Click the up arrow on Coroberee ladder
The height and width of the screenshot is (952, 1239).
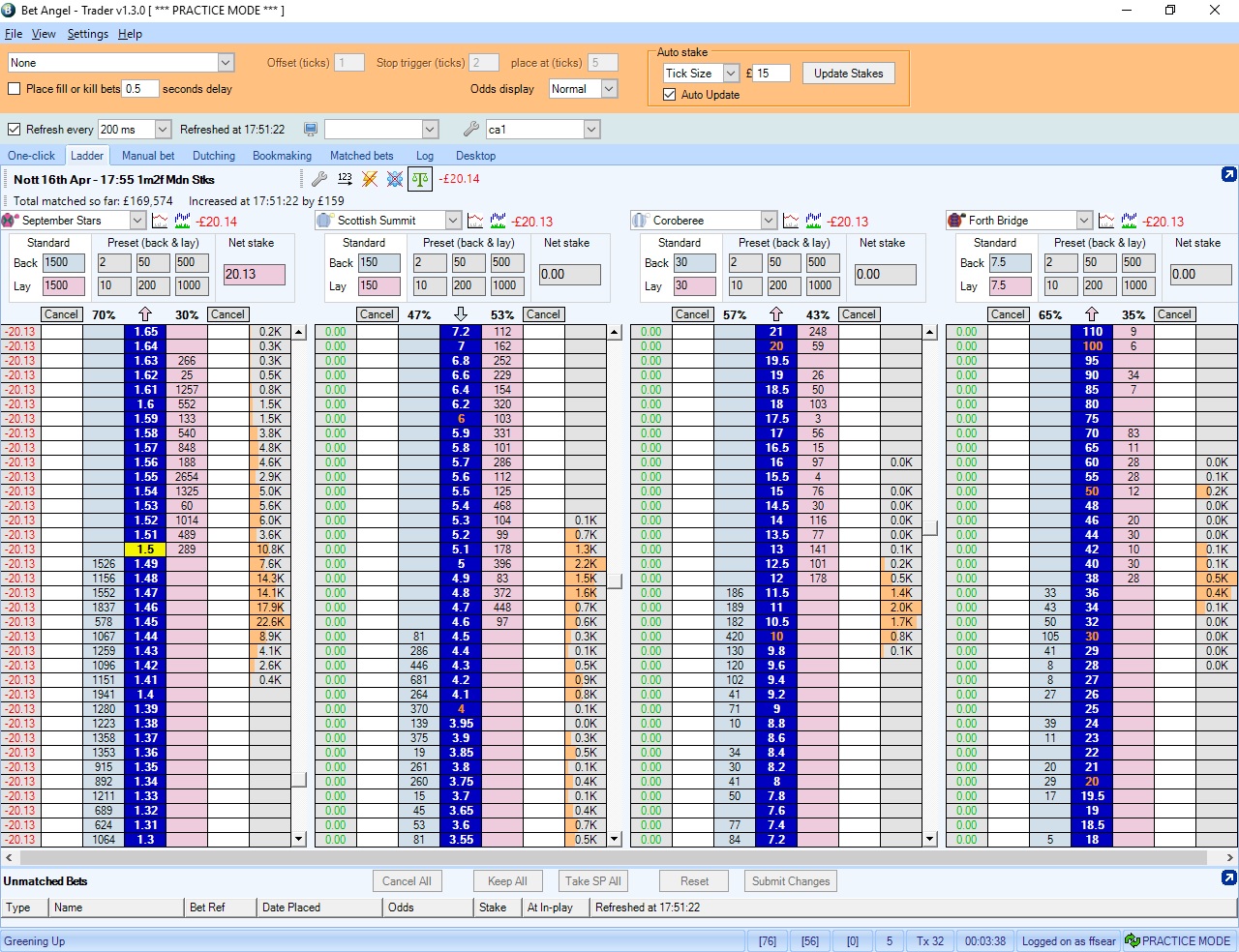click(776, 314)
